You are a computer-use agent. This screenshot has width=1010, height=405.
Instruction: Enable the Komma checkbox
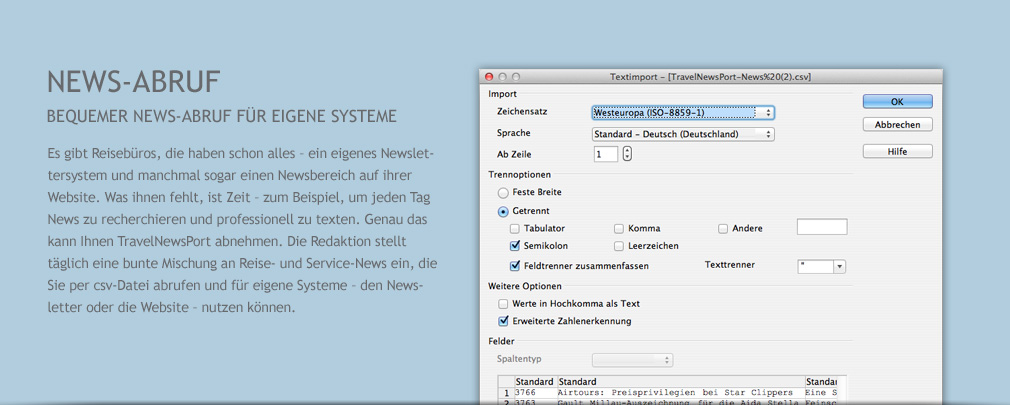(619, 229)
